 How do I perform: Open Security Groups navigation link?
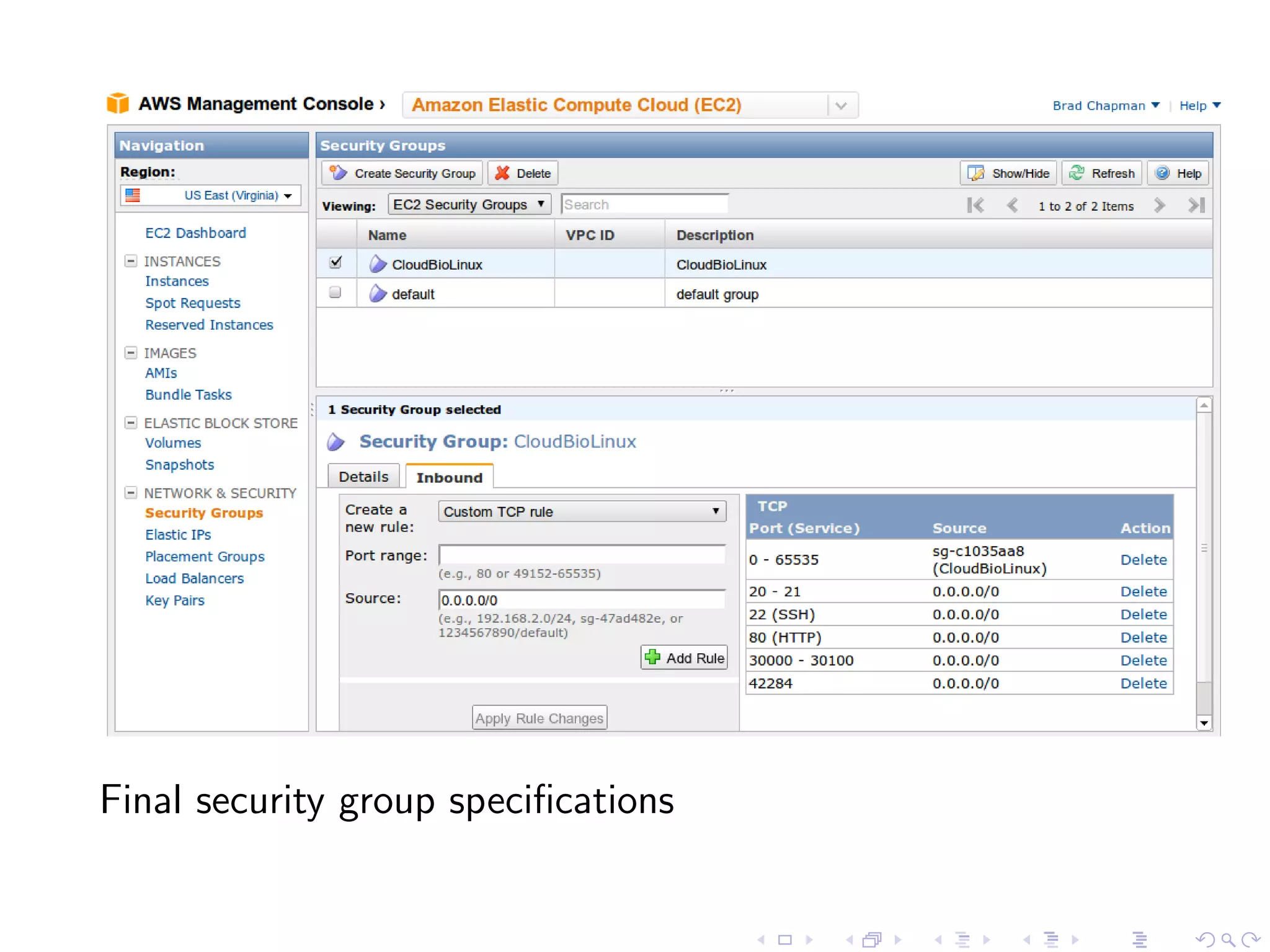pyautogui.click(x=204, y=513)
